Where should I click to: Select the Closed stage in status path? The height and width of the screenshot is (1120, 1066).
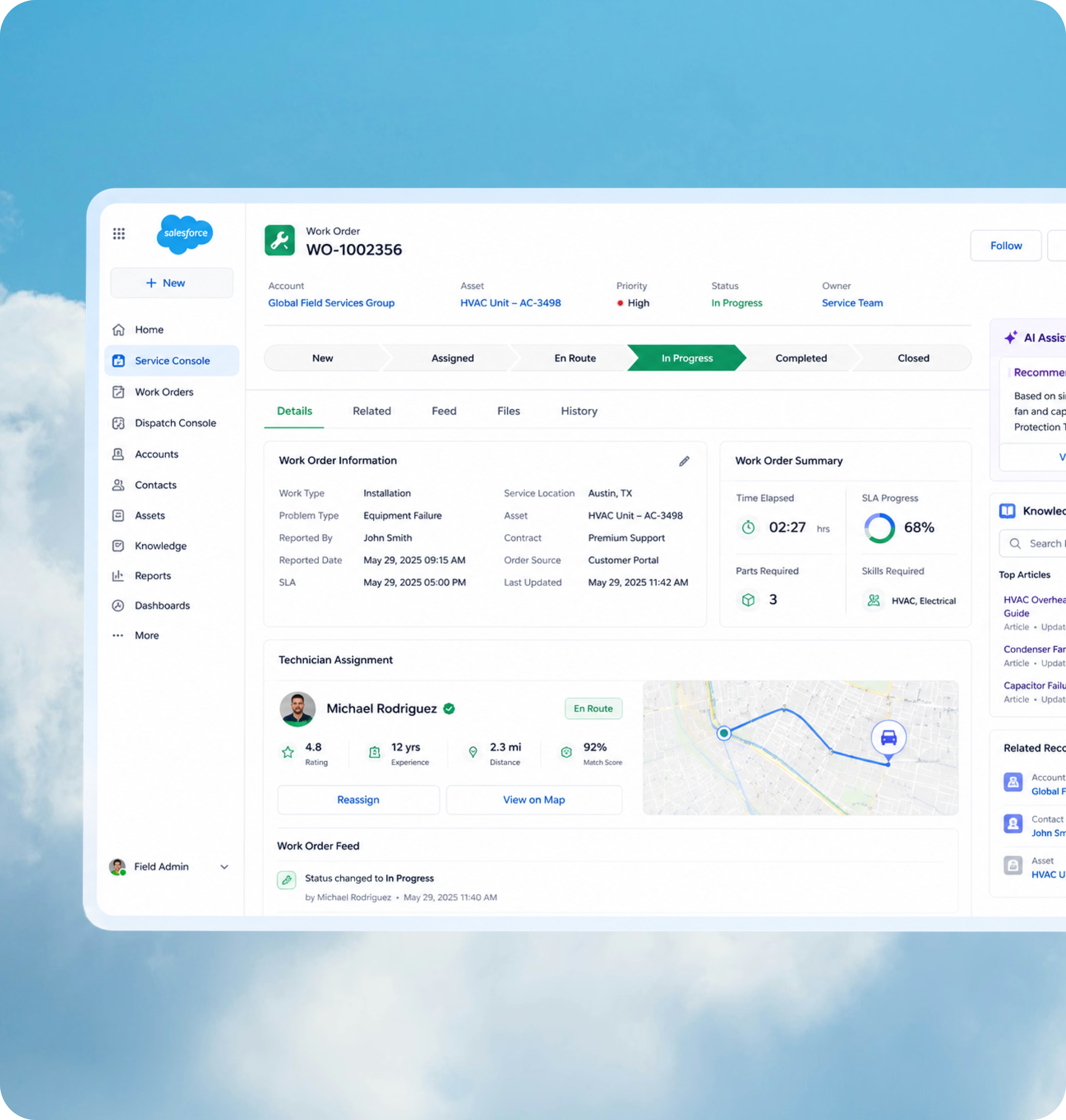(913, 358)
